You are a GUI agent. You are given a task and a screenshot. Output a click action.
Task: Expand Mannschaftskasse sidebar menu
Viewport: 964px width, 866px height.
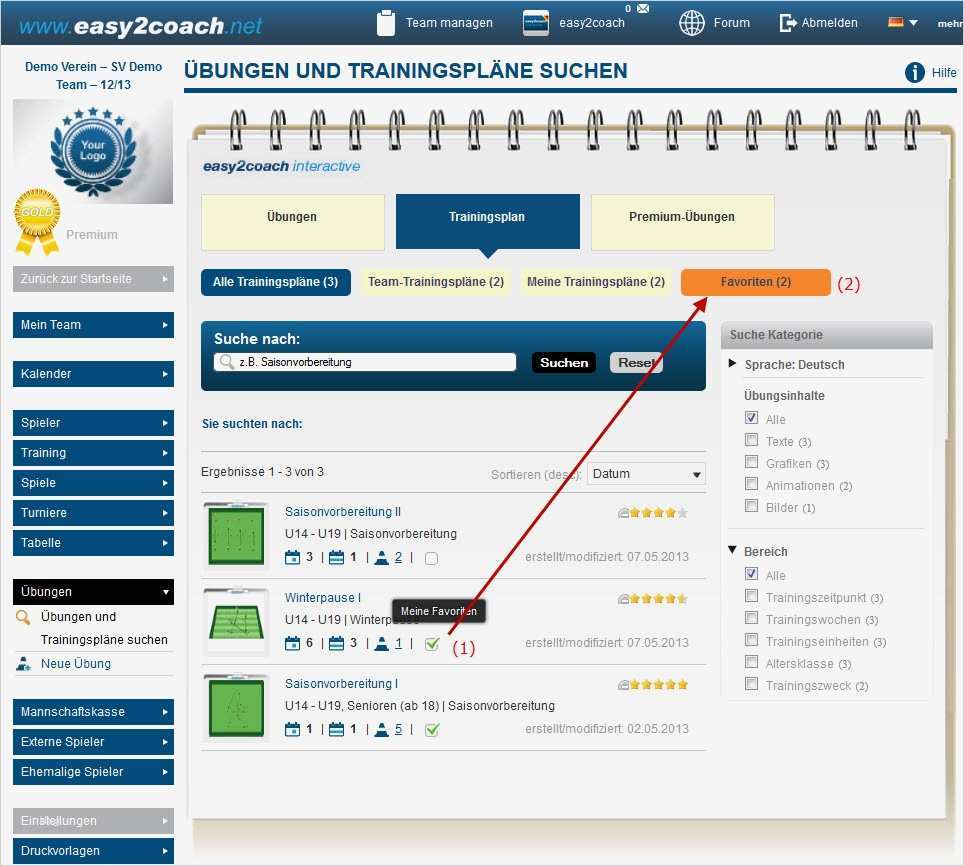(x=93, y=712)
